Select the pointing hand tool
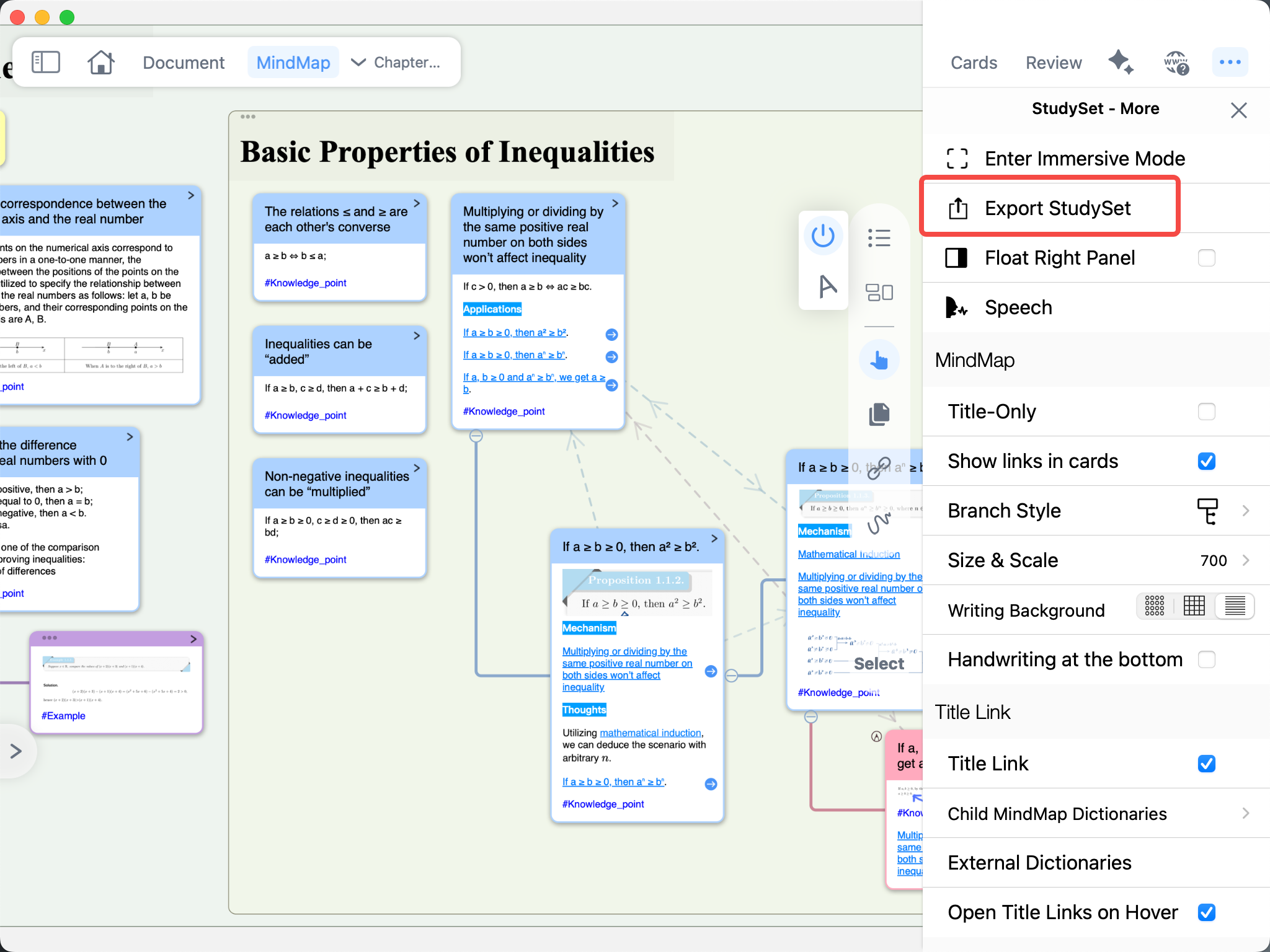 [879, 359]
